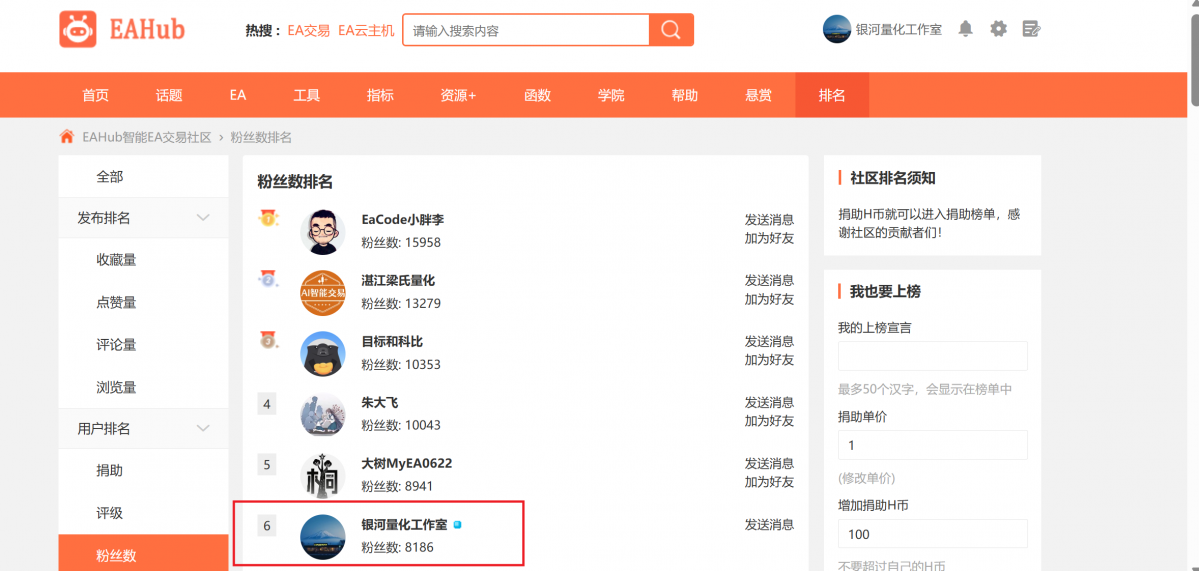Click the EAHub robot logo icon
Screen dimensions: 1199x571
78,30
